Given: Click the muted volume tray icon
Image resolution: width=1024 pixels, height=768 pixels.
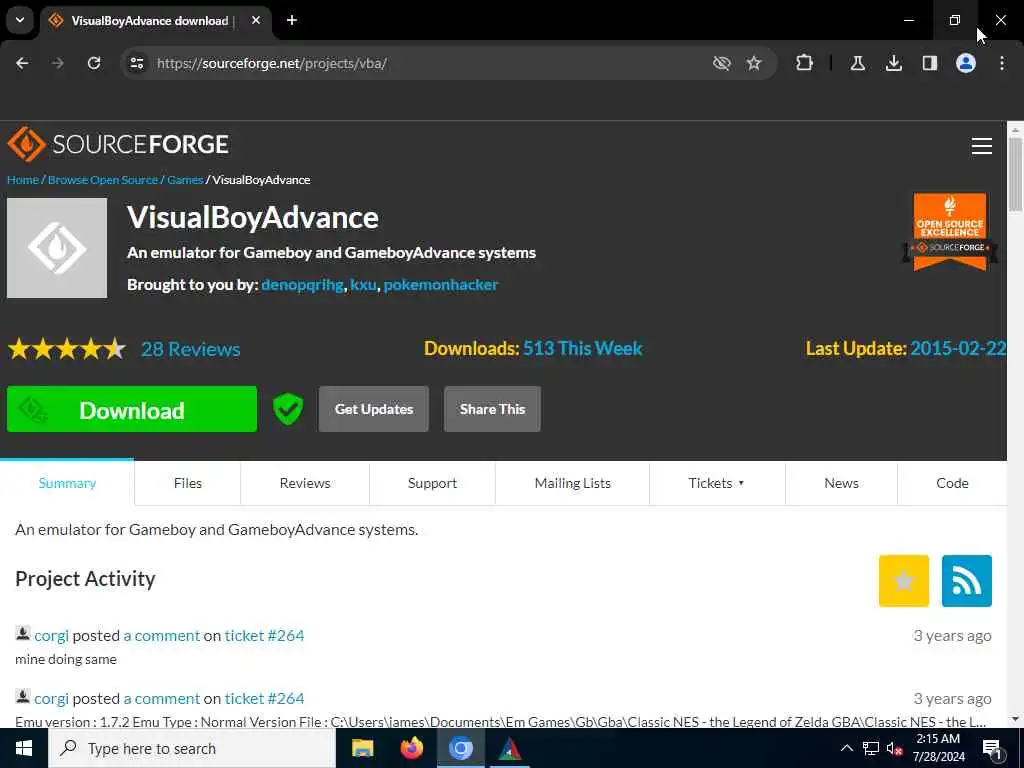Looking at the screenshot, I should [x=894, y=748].
